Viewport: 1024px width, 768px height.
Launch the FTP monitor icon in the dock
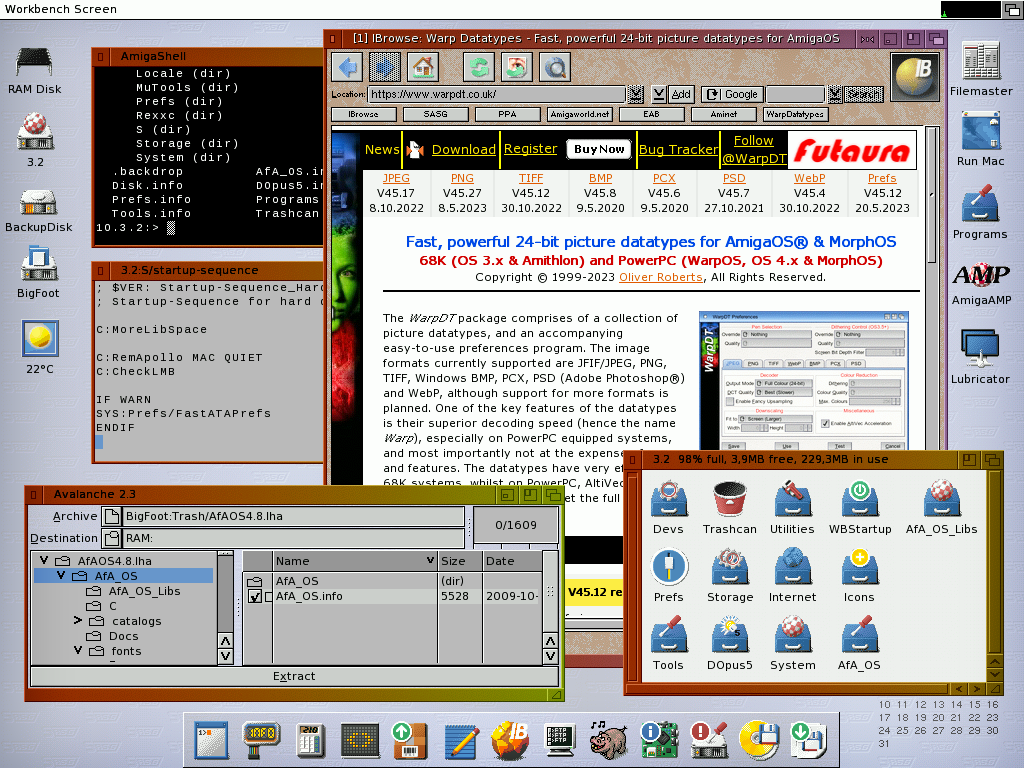point(560,740)
